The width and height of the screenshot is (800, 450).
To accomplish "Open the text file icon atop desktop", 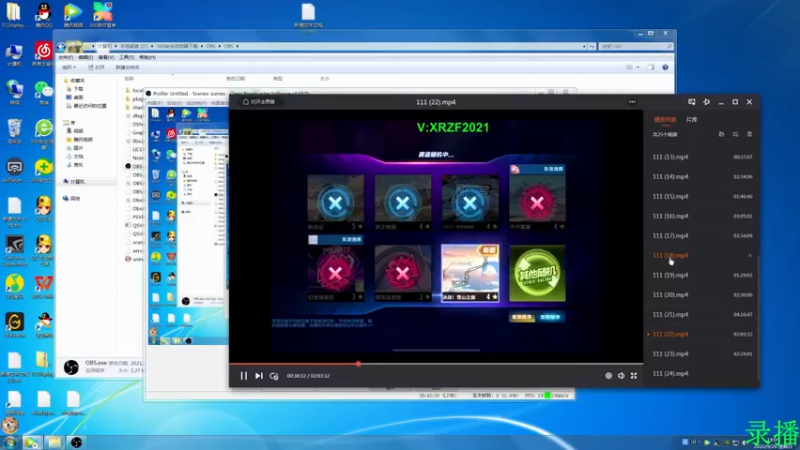I will coord(308,15).
